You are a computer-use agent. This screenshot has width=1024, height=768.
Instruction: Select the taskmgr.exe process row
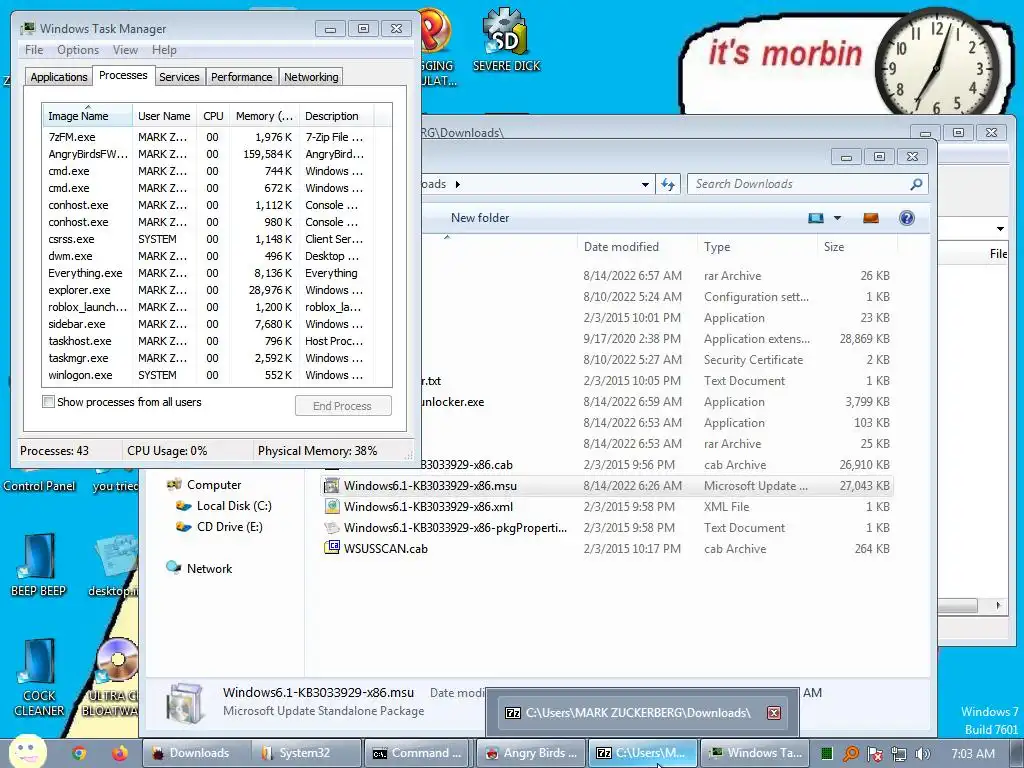point(217,358)
